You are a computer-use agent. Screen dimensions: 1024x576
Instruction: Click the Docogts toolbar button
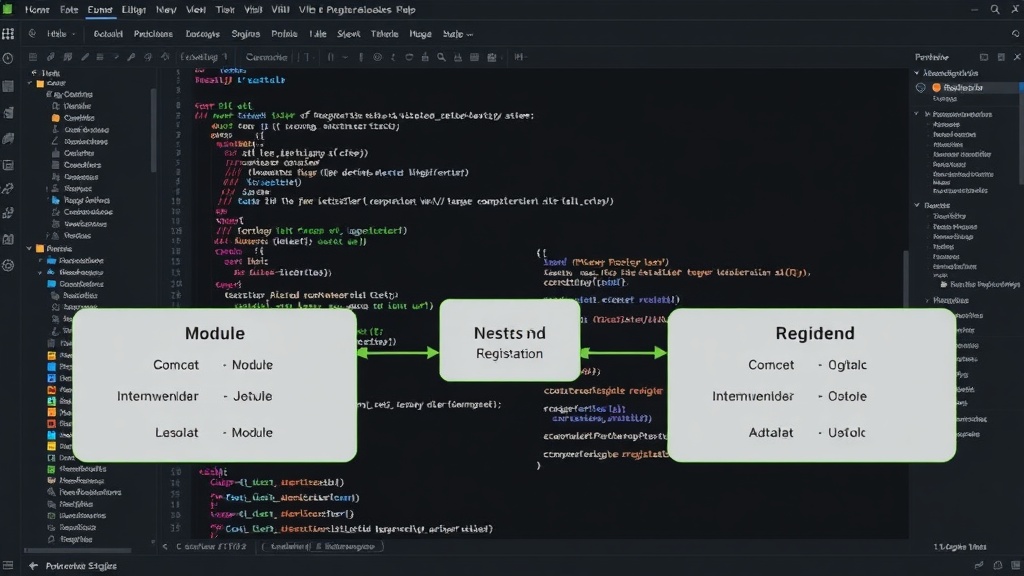click(x=202, y=34)
